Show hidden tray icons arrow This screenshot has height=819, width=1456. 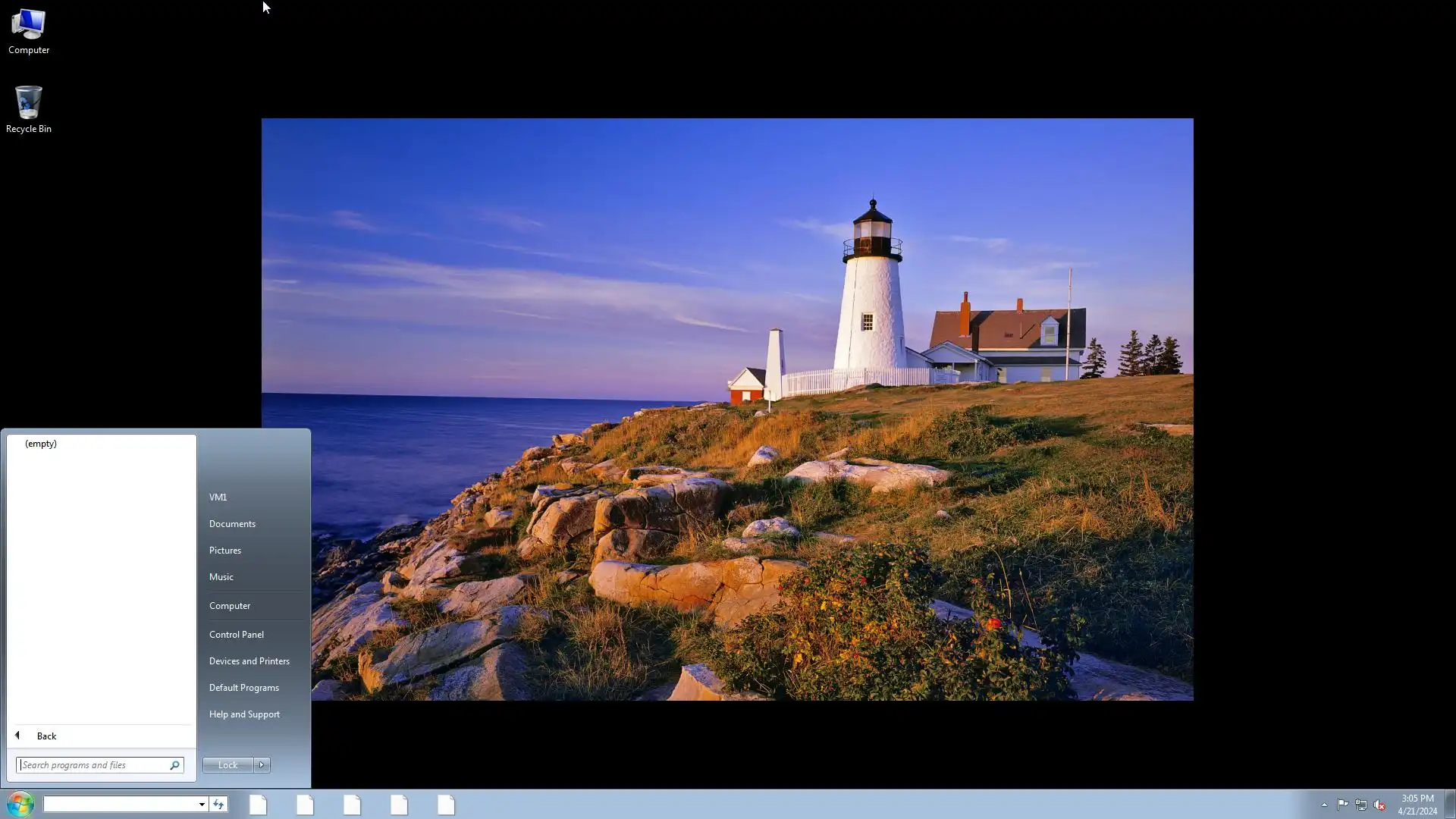(x=1324, y=805)
